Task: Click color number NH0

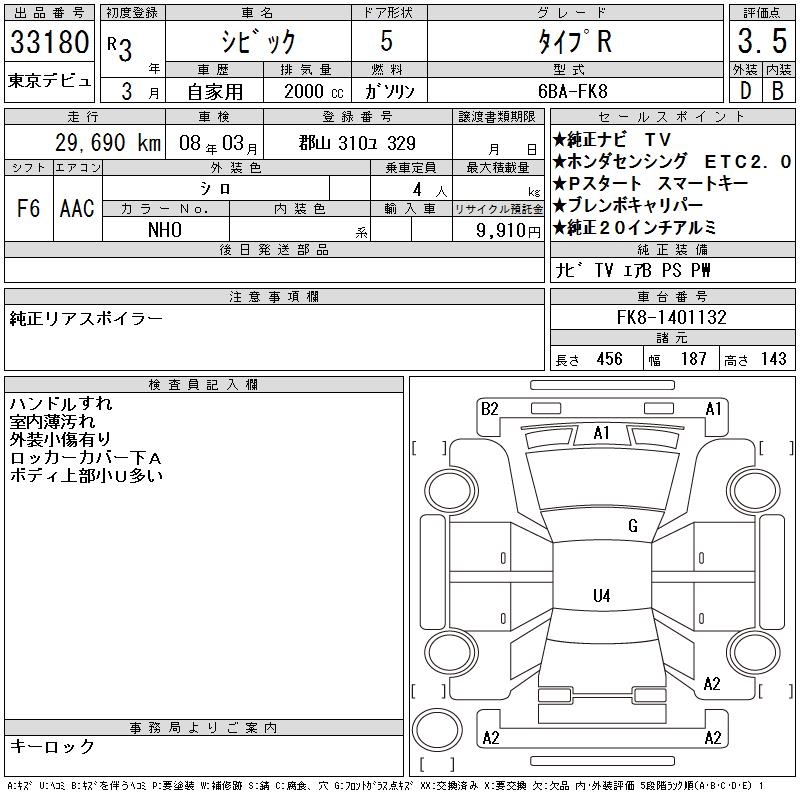Action: pyautogui.click(x=165, y=230)
